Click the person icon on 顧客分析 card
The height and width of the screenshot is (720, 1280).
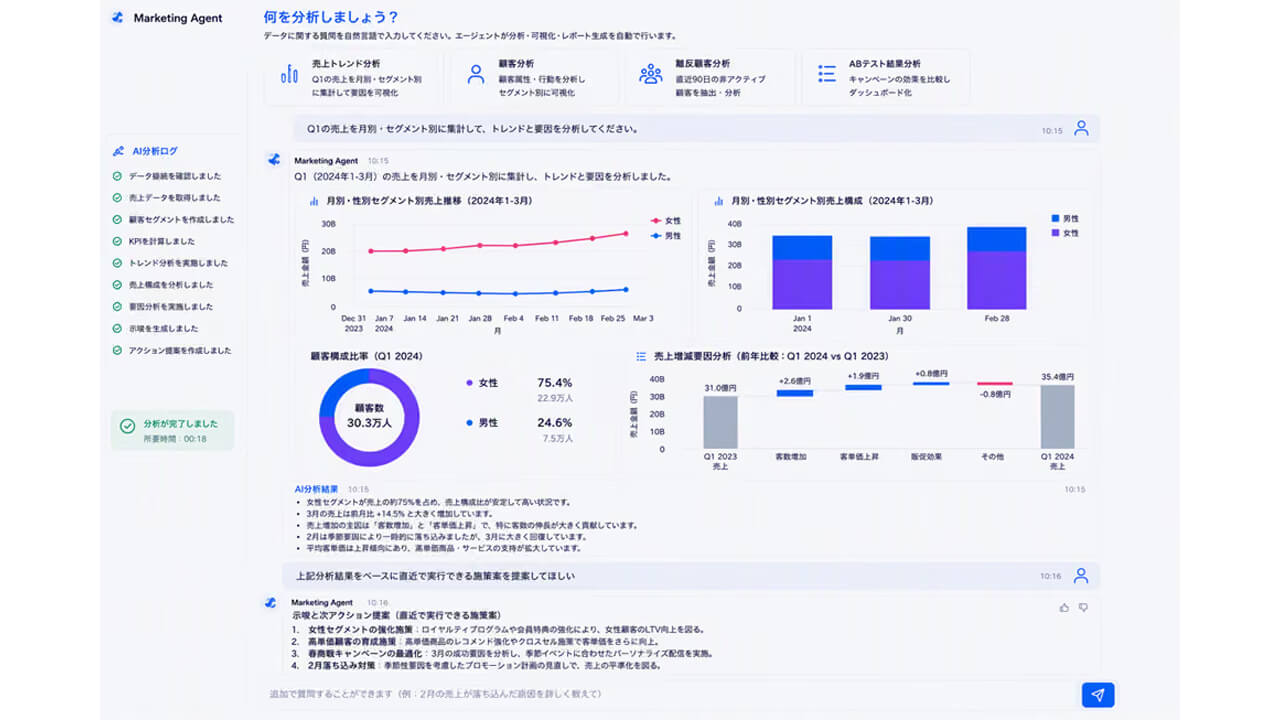(476, 73)
